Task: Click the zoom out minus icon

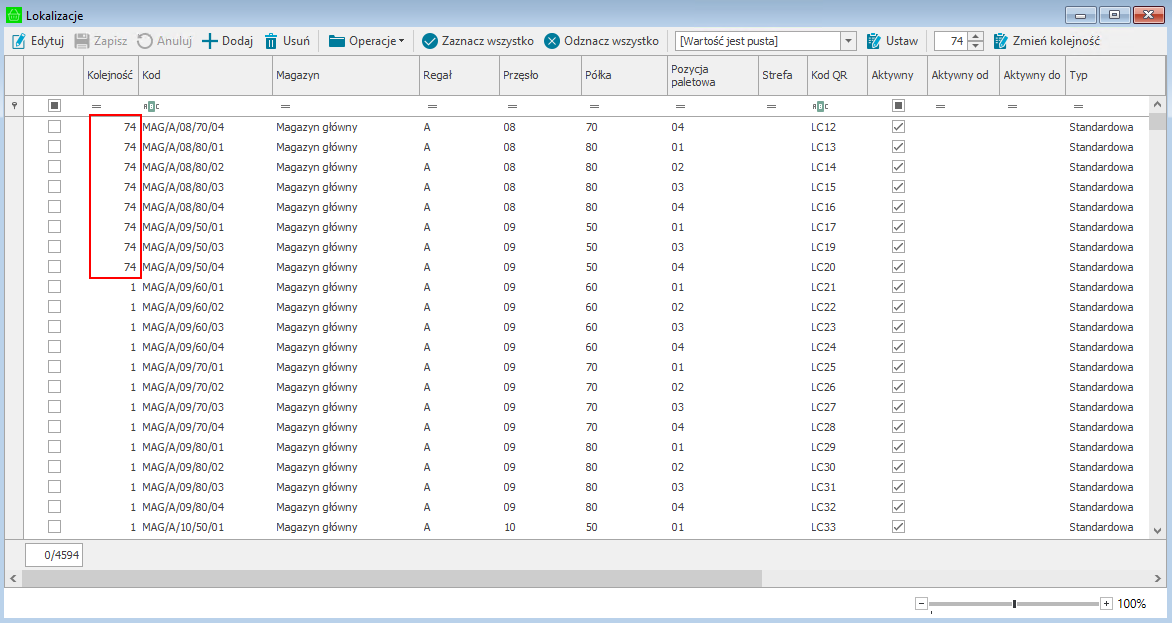Action: (921, 604)
